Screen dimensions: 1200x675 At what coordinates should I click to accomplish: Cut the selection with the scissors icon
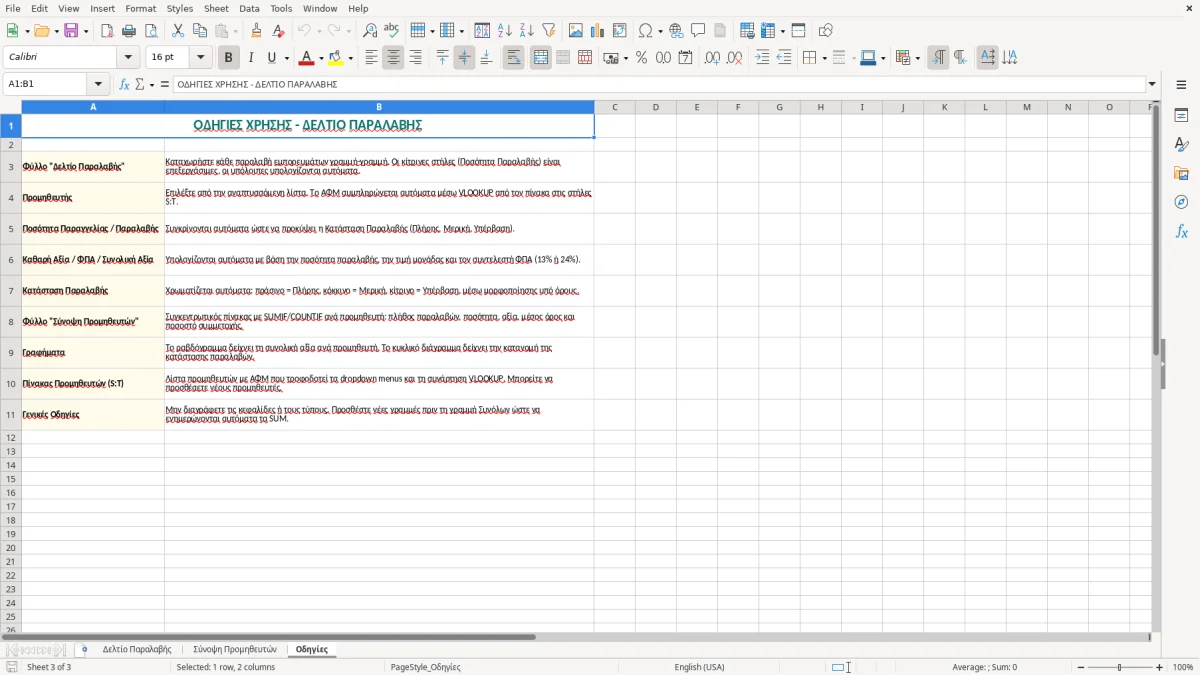(178, 31)
